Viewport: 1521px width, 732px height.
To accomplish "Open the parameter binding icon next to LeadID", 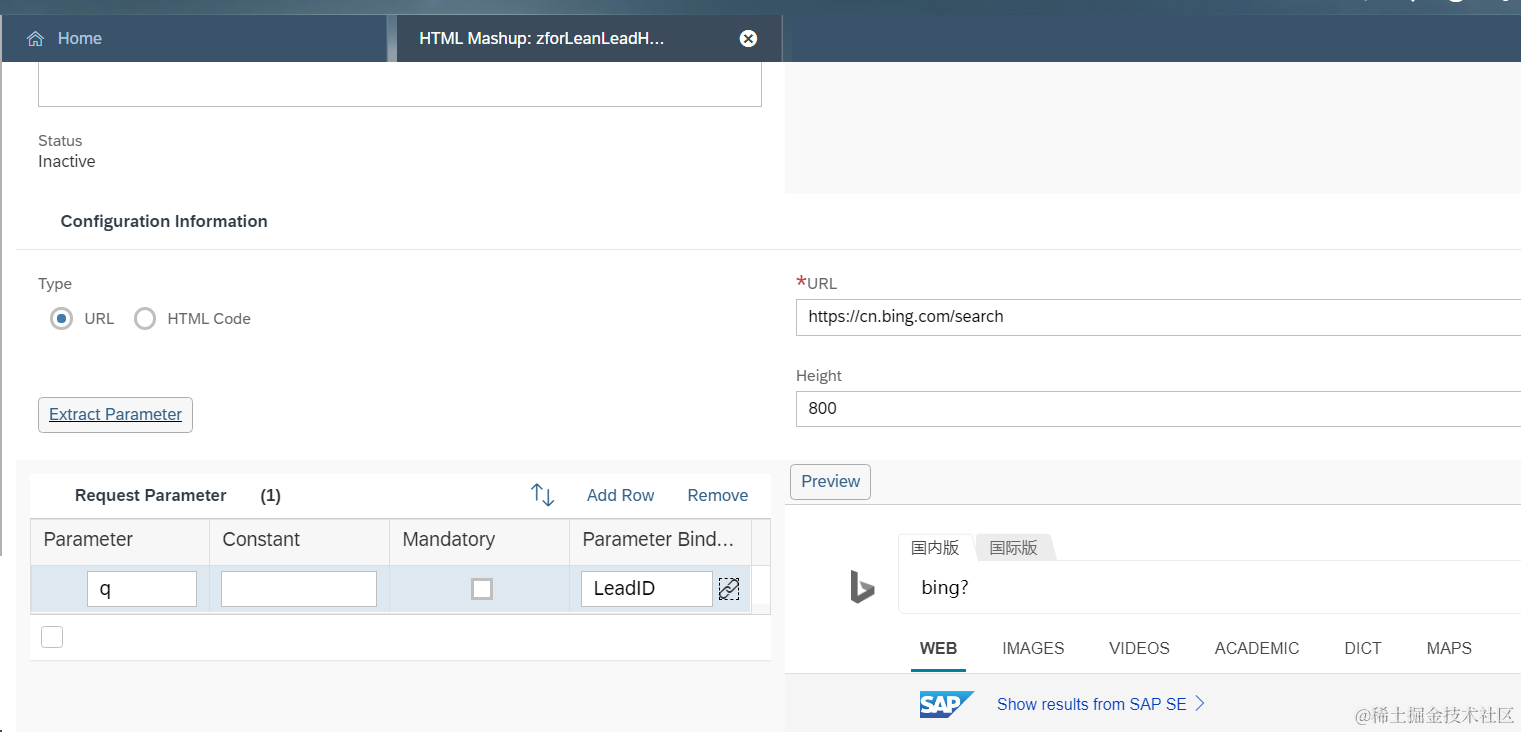I will coord(729,589).
